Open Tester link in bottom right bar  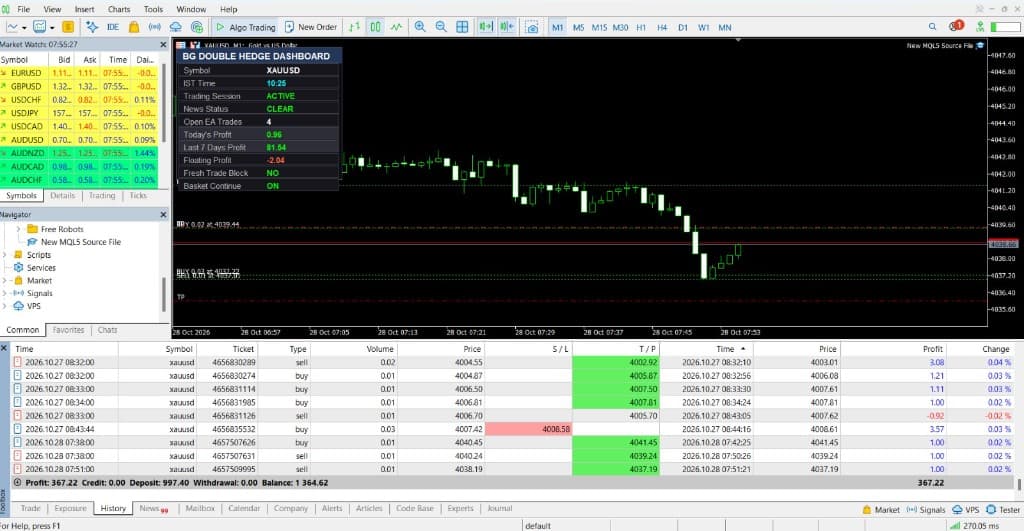point(1003,509)
